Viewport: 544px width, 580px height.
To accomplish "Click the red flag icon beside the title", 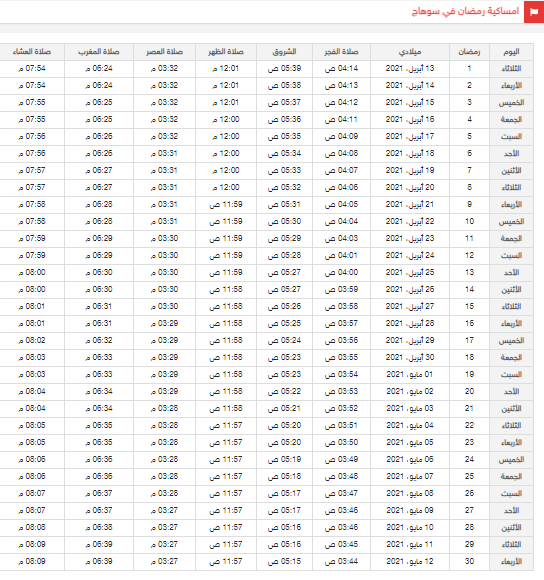I will point(534,12).
